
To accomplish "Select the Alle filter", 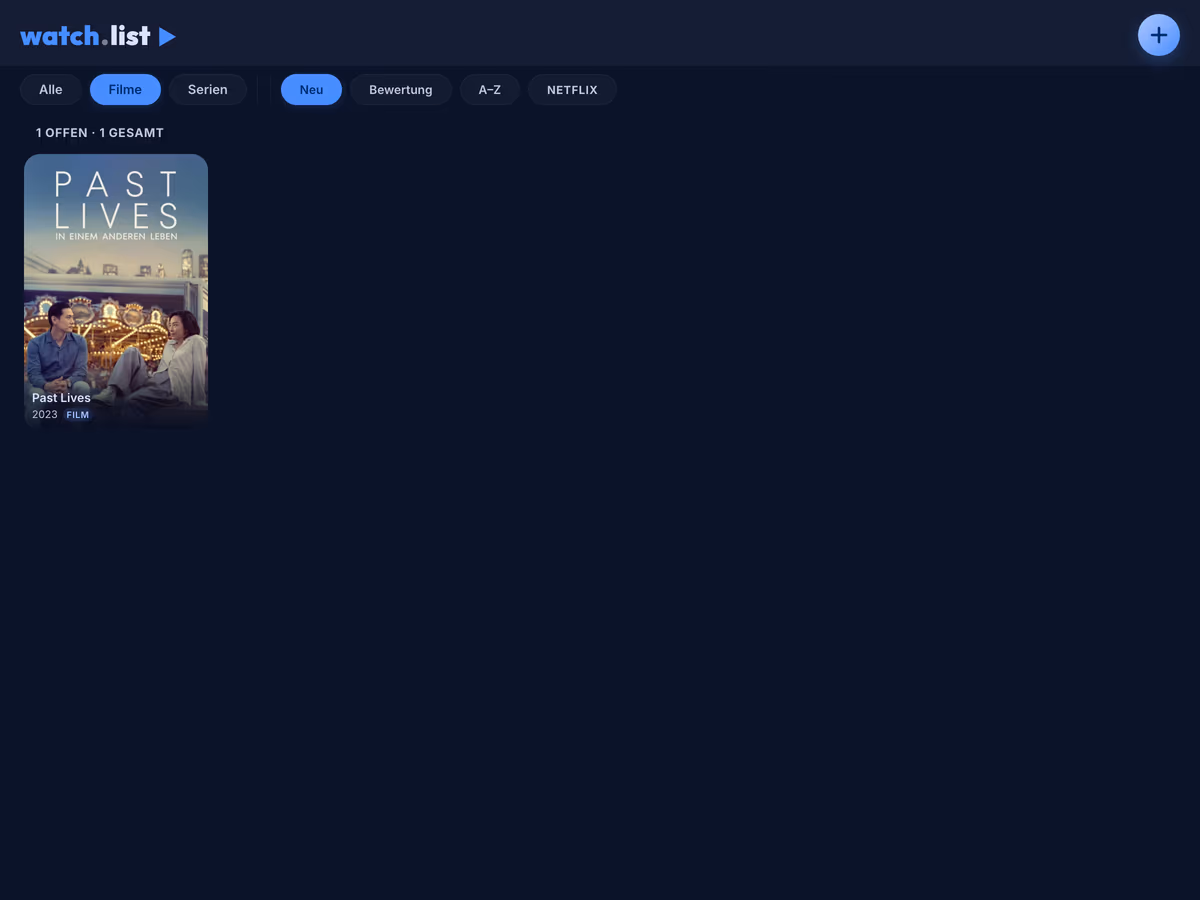I will point(51,89).
